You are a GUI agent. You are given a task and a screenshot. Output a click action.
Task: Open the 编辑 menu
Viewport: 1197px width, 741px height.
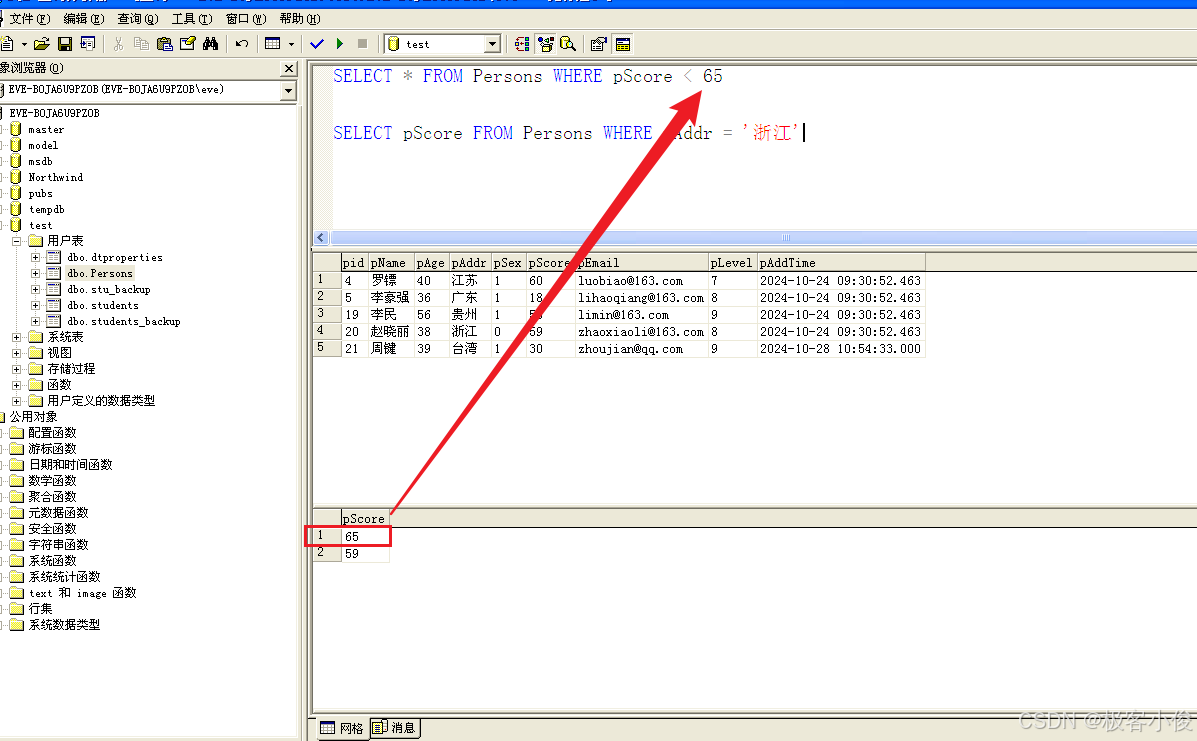pyautogui.click(x=83, y=18)
